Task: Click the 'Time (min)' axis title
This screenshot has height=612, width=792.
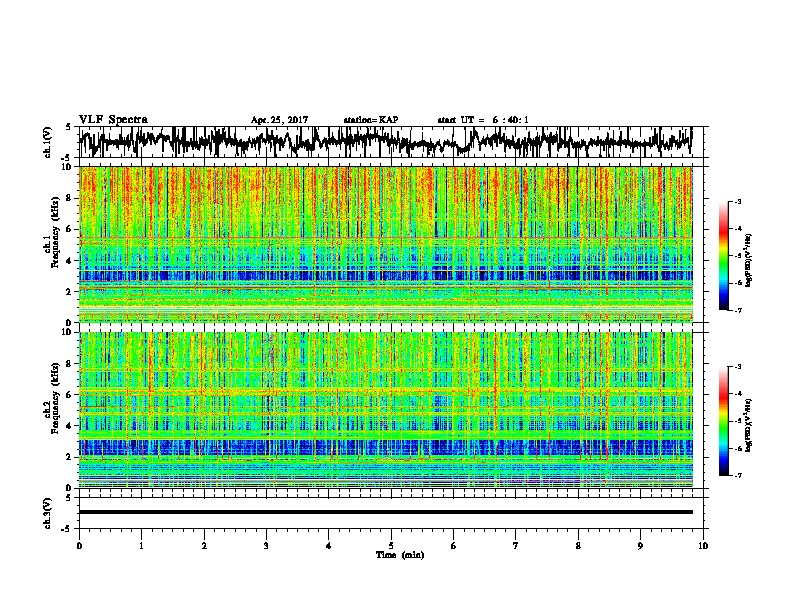Action: (400, 555)
